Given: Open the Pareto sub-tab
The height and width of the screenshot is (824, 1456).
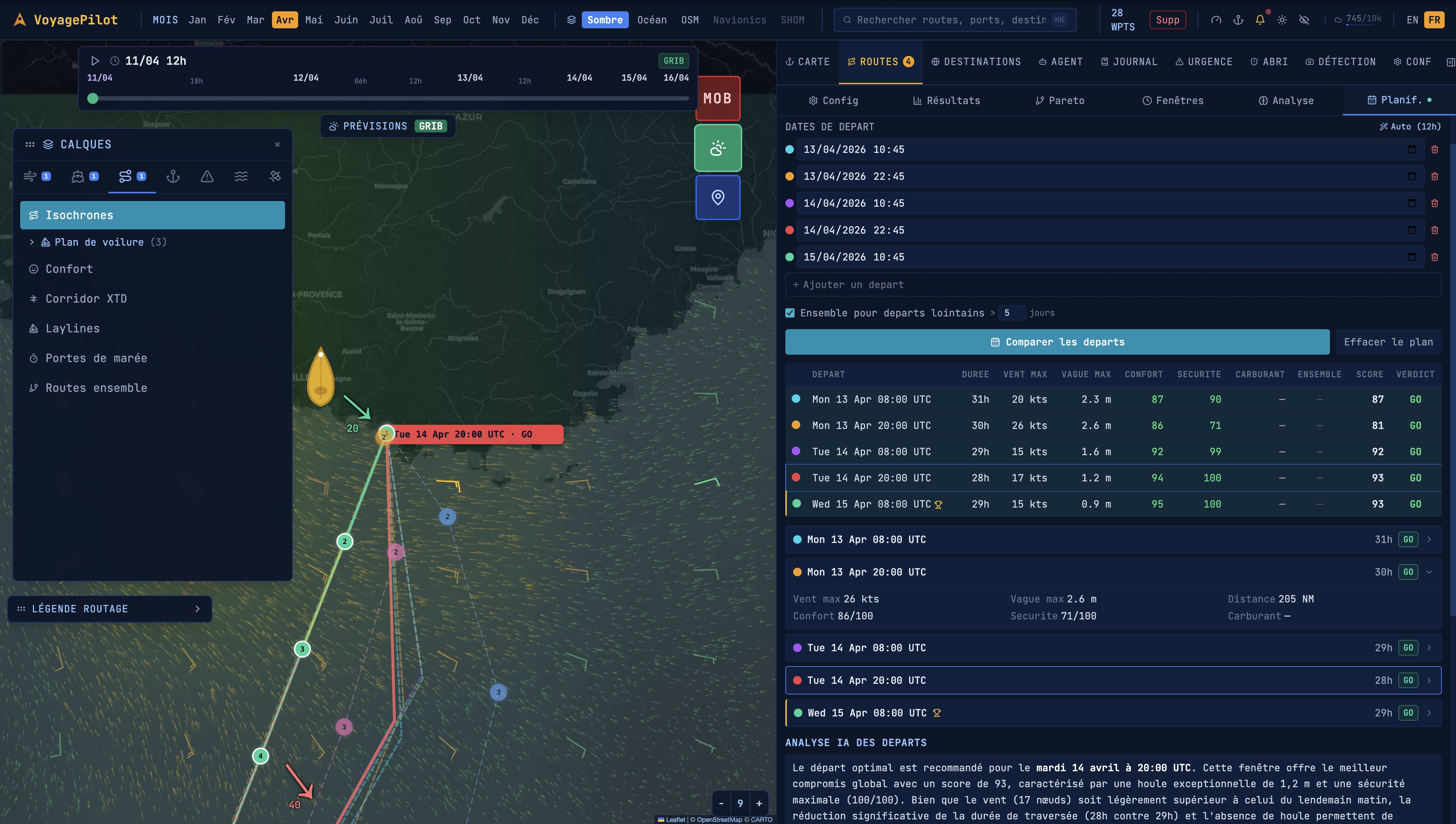Looking at the screenshot, I should [1060, 101].
